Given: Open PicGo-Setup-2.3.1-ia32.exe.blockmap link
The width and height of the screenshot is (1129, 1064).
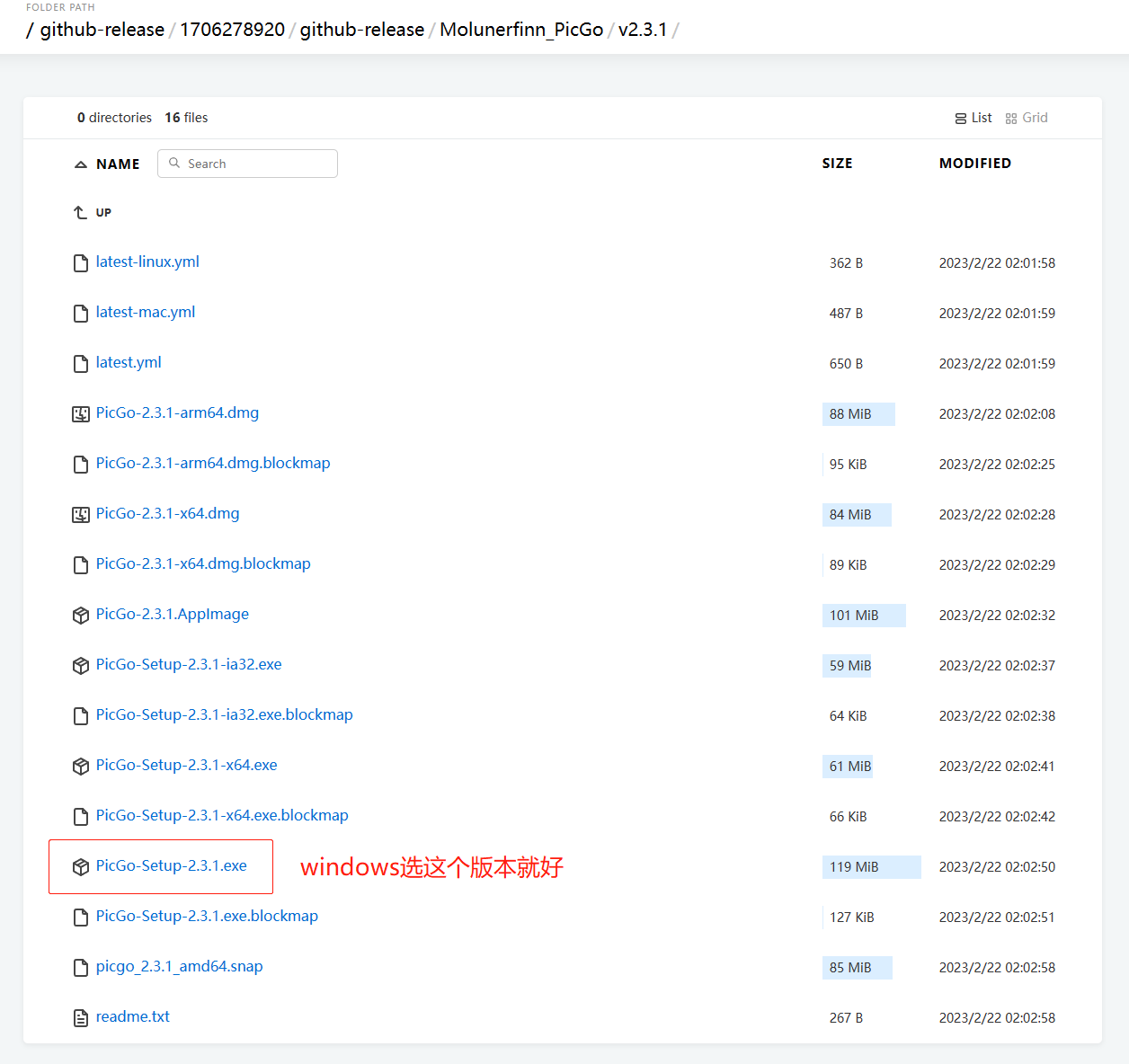Looking at the screenshot, I should tap(225, 715).
